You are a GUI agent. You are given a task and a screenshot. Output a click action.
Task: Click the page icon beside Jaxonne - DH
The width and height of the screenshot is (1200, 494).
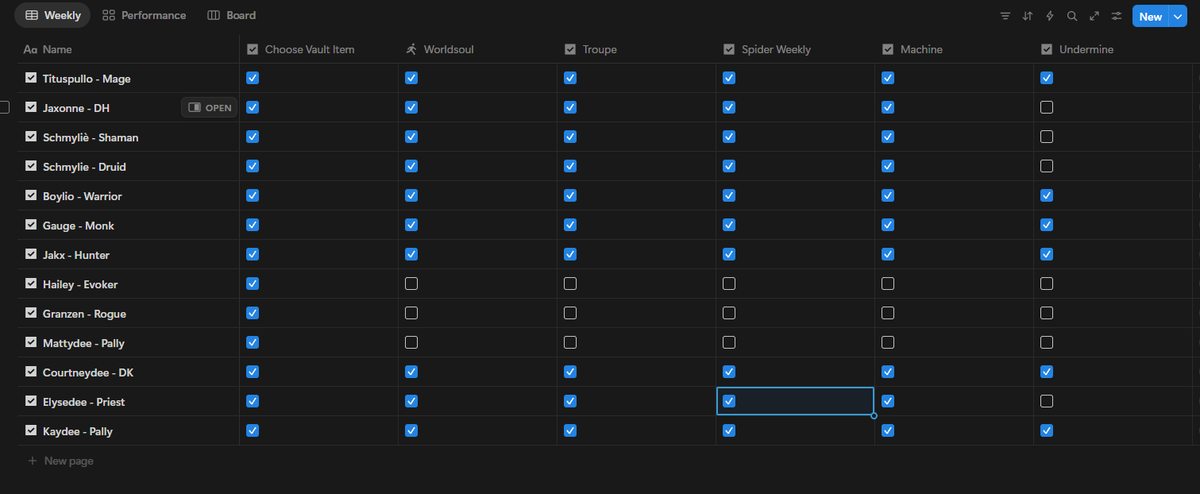pyautogui.click(x=31, y=107)
